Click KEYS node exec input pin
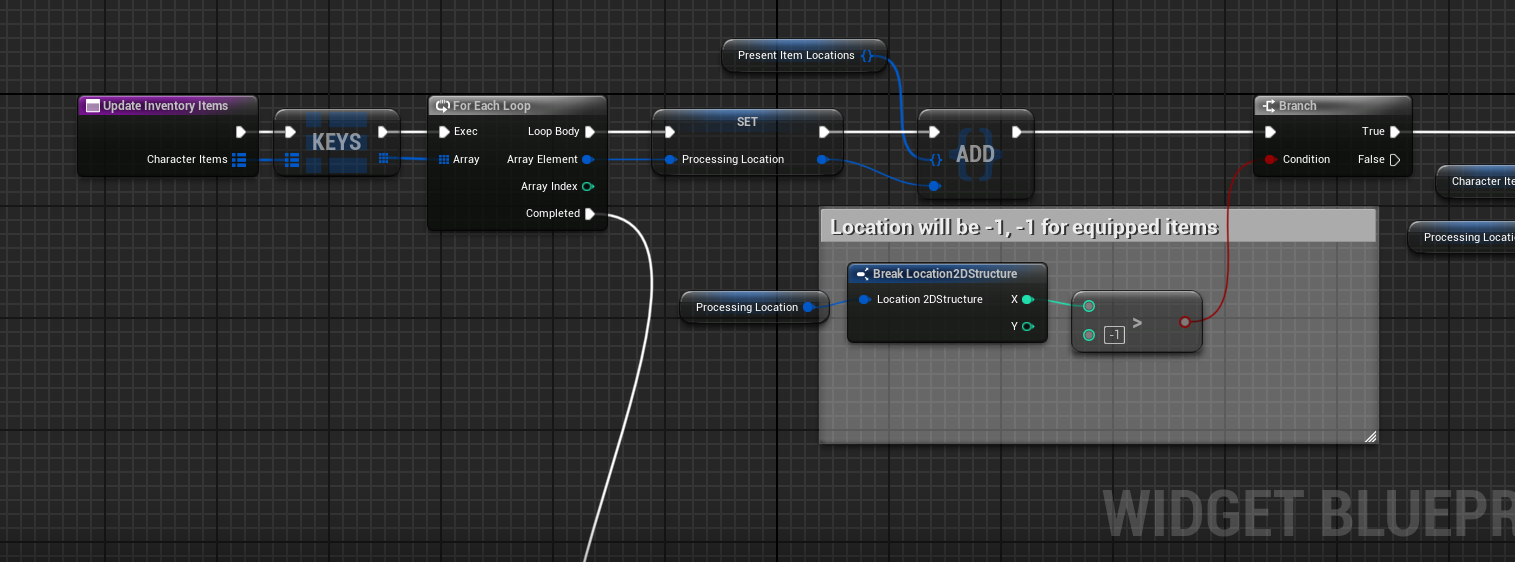Screen dimensions: 1515x562 coord(290,131)
